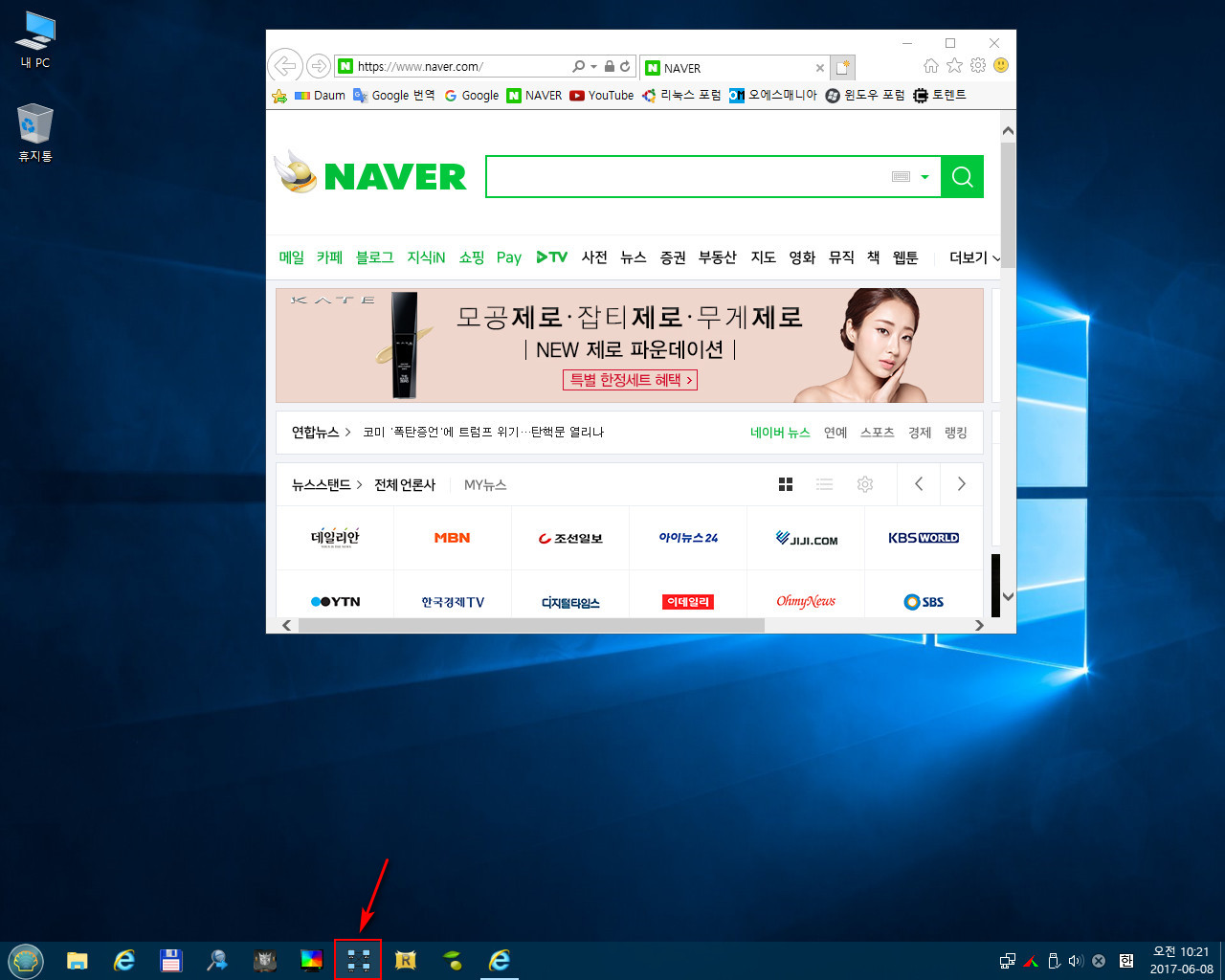Click the browser Forward arrow button
This screenshot has height=980, width=1225.
click(318, 65)
